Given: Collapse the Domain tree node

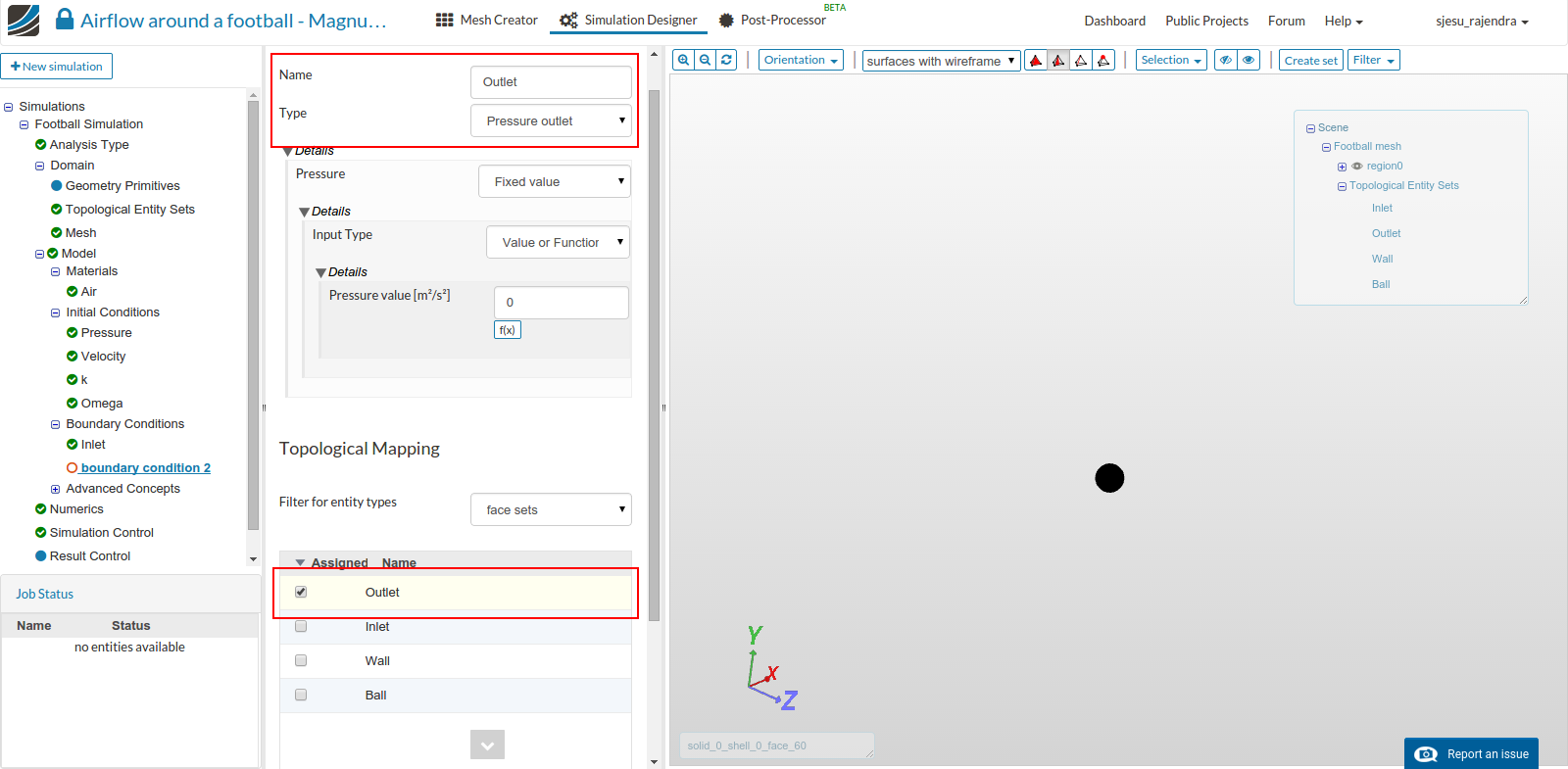Looking at the screenshot, I should point(40,166).
